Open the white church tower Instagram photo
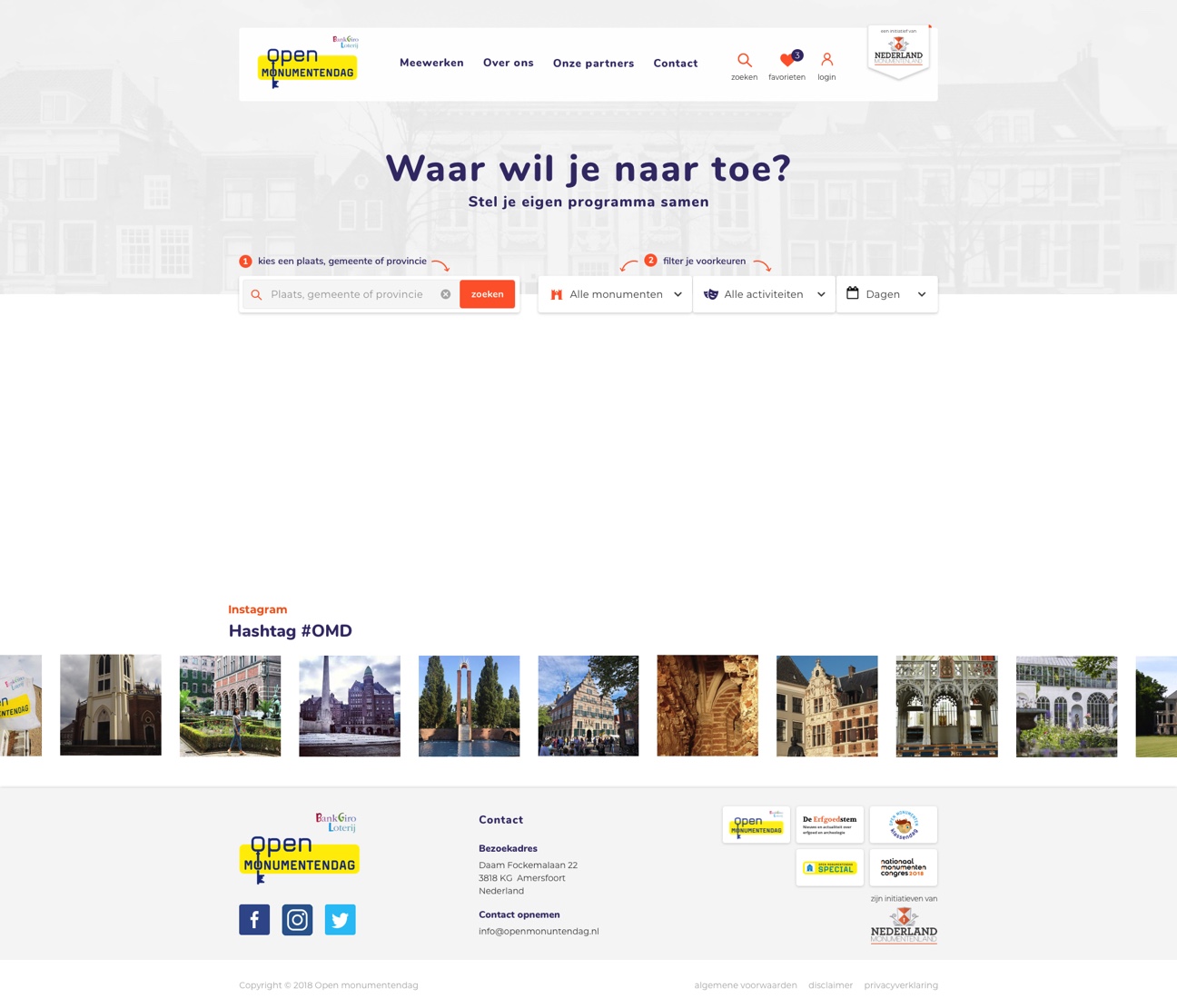 111,706
